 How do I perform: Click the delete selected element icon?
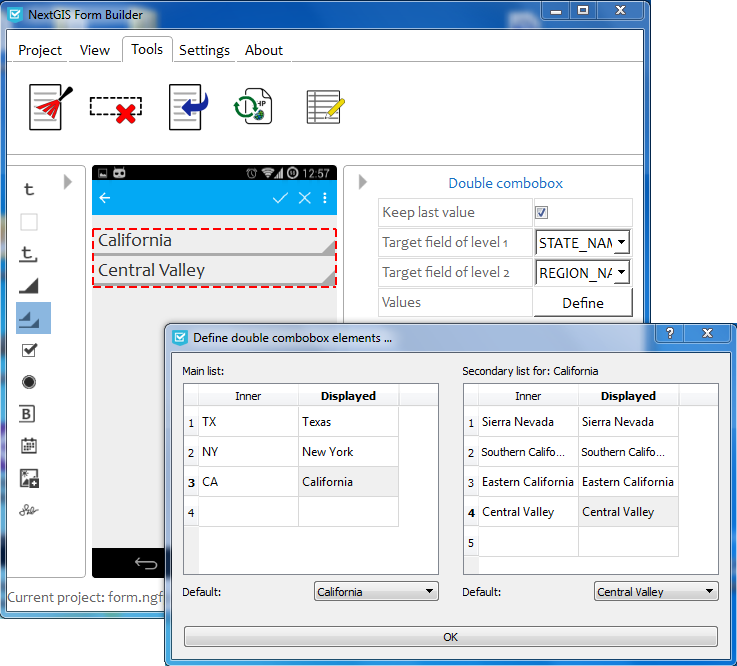pyautogui.click(x=116, y=110)
